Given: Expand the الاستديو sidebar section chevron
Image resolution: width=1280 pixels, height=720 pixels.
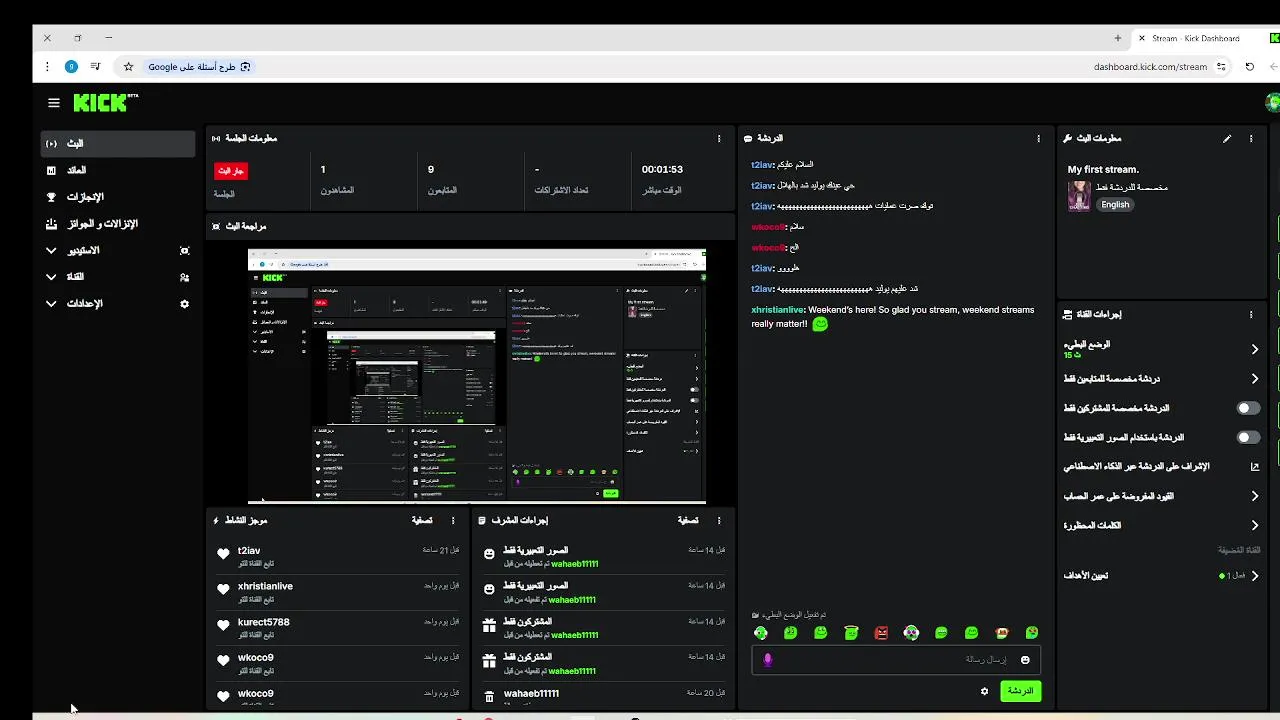Looking at the screenshot, I should 51,251.
